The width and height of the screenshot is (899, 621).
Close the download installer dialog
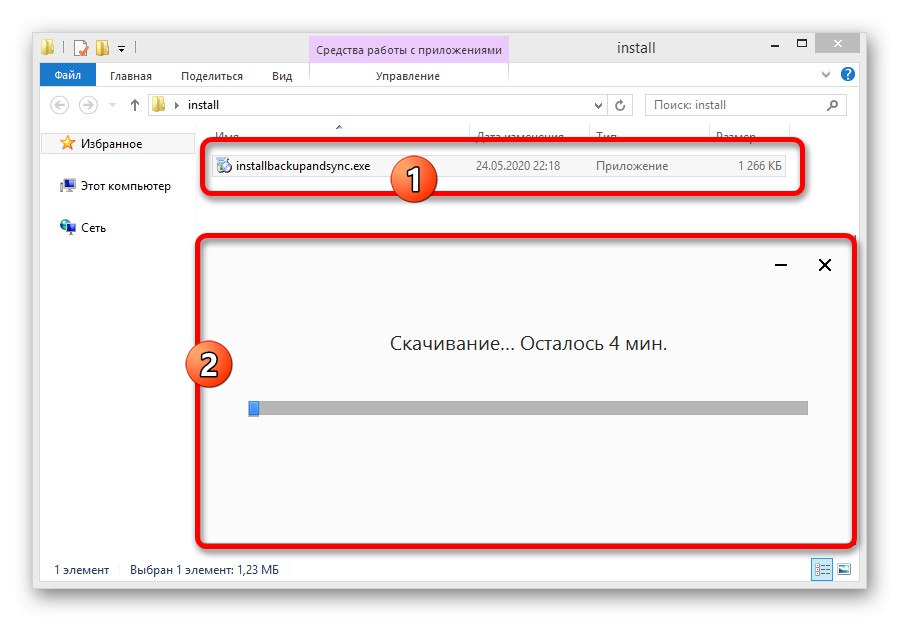pos(824,265)
